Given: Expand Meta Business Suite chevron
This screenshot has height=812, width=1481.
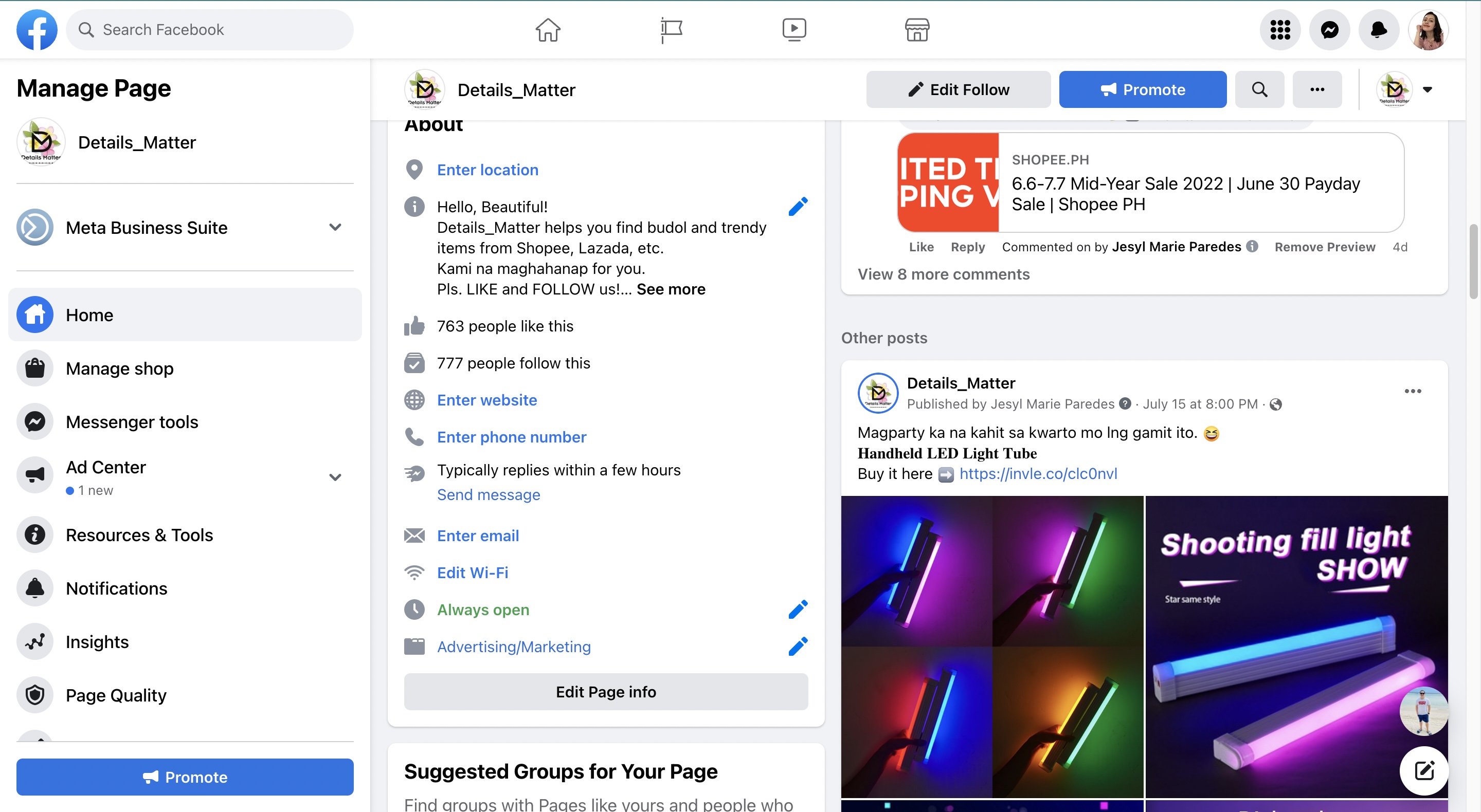Looking at the screenshot, I should (x=335, y=228).
